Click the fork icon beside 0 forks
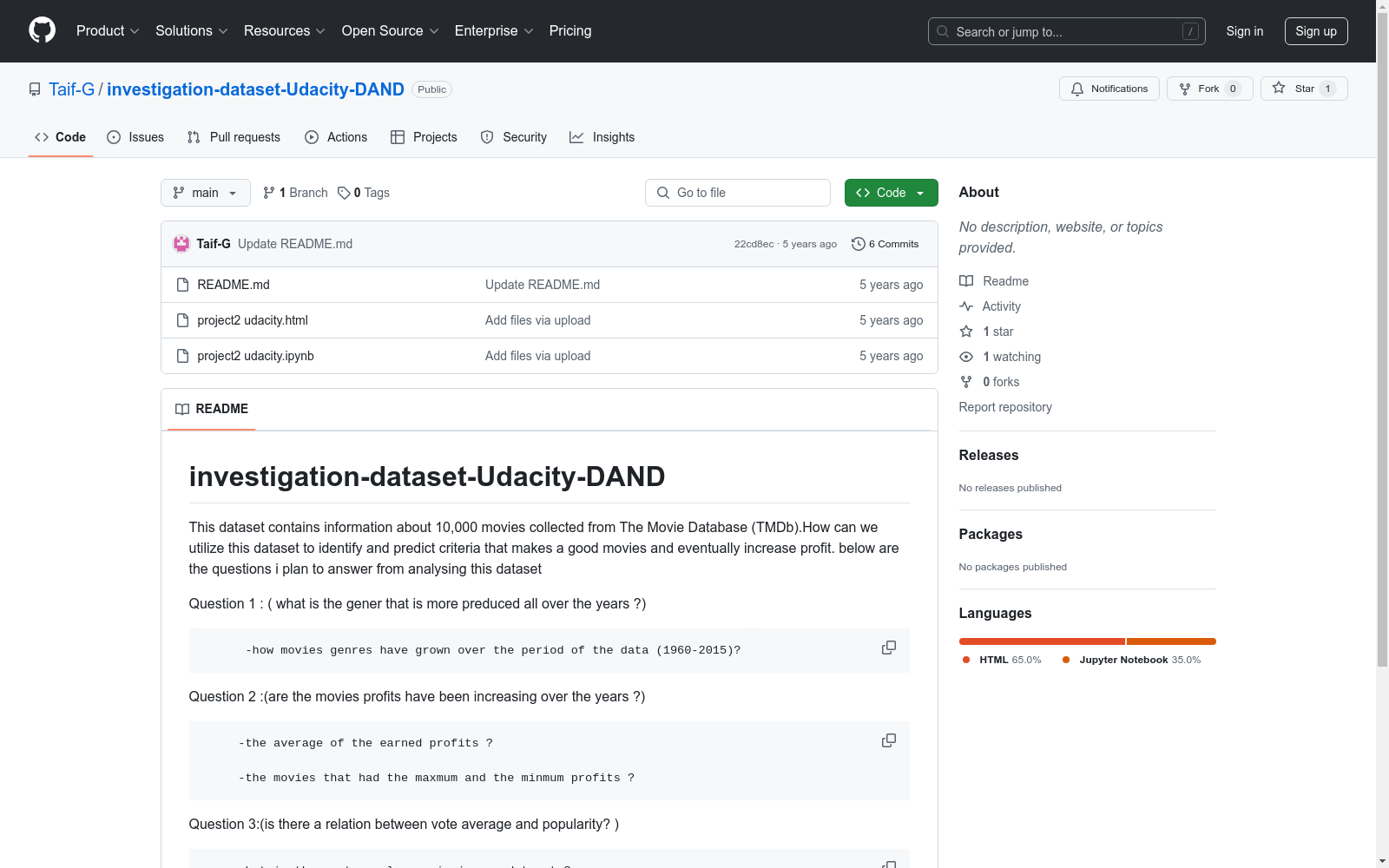1389x868 pixels. (966, 382)
